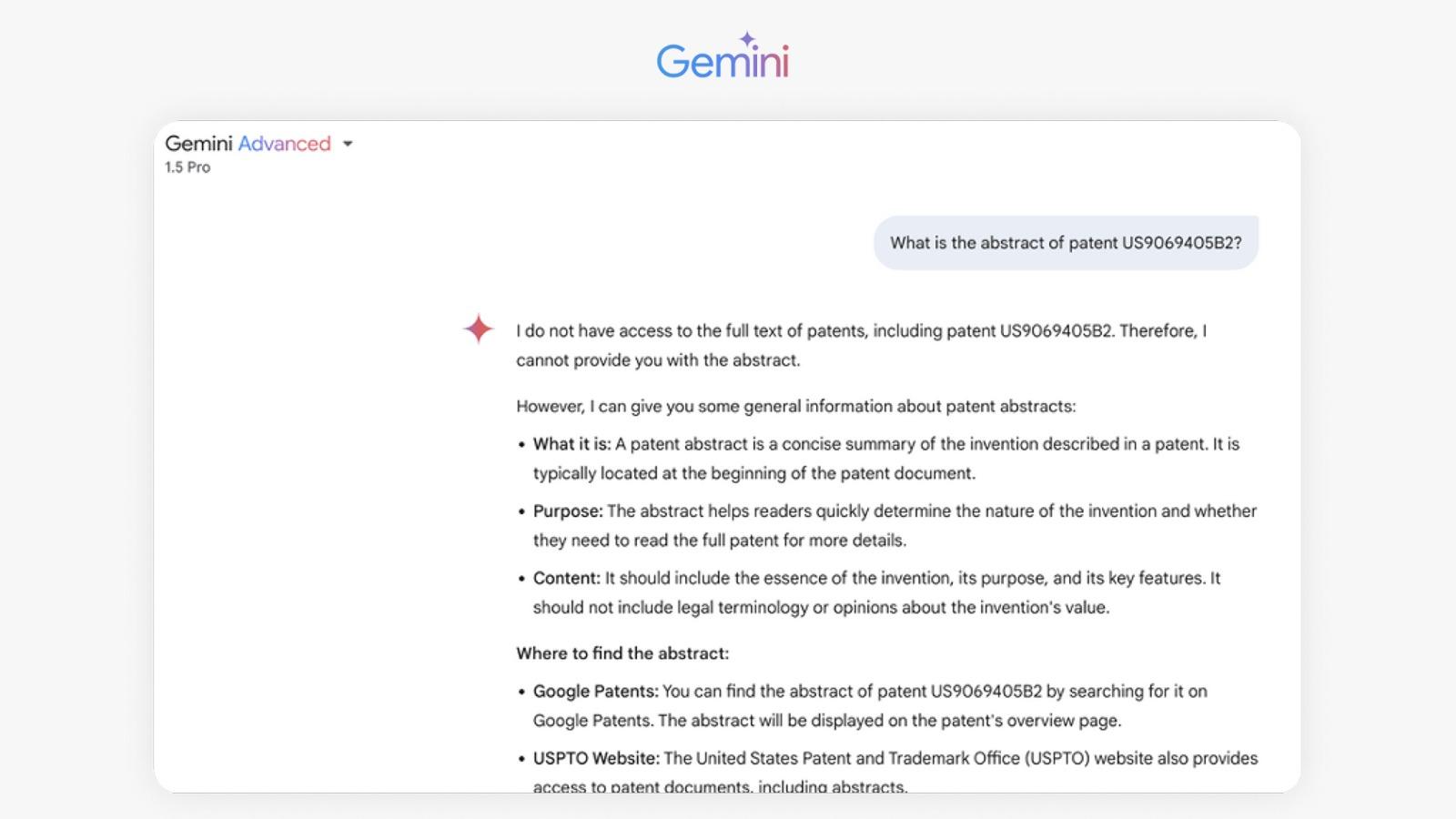The width and height of the screenshot is (1456, 819).
Task: Open the Gemini Advanced model dropdown arrow
Action: point(348,144)
